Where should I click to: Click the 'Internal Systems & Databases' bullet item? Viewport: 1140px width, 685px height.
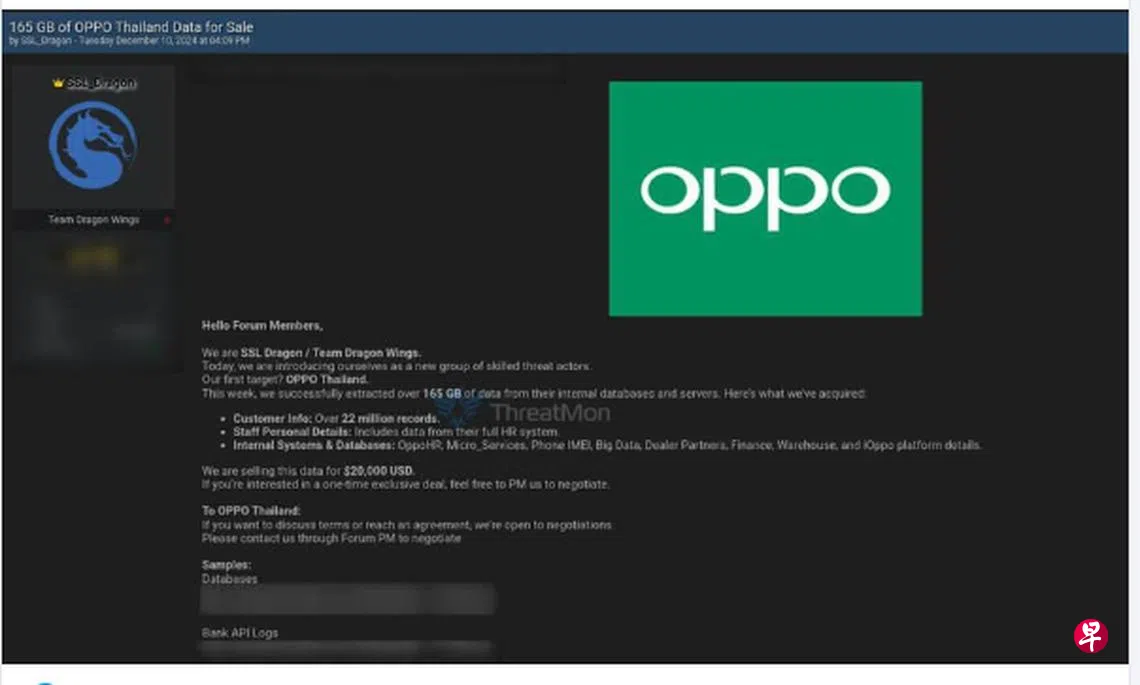click(x=606, y=445)
